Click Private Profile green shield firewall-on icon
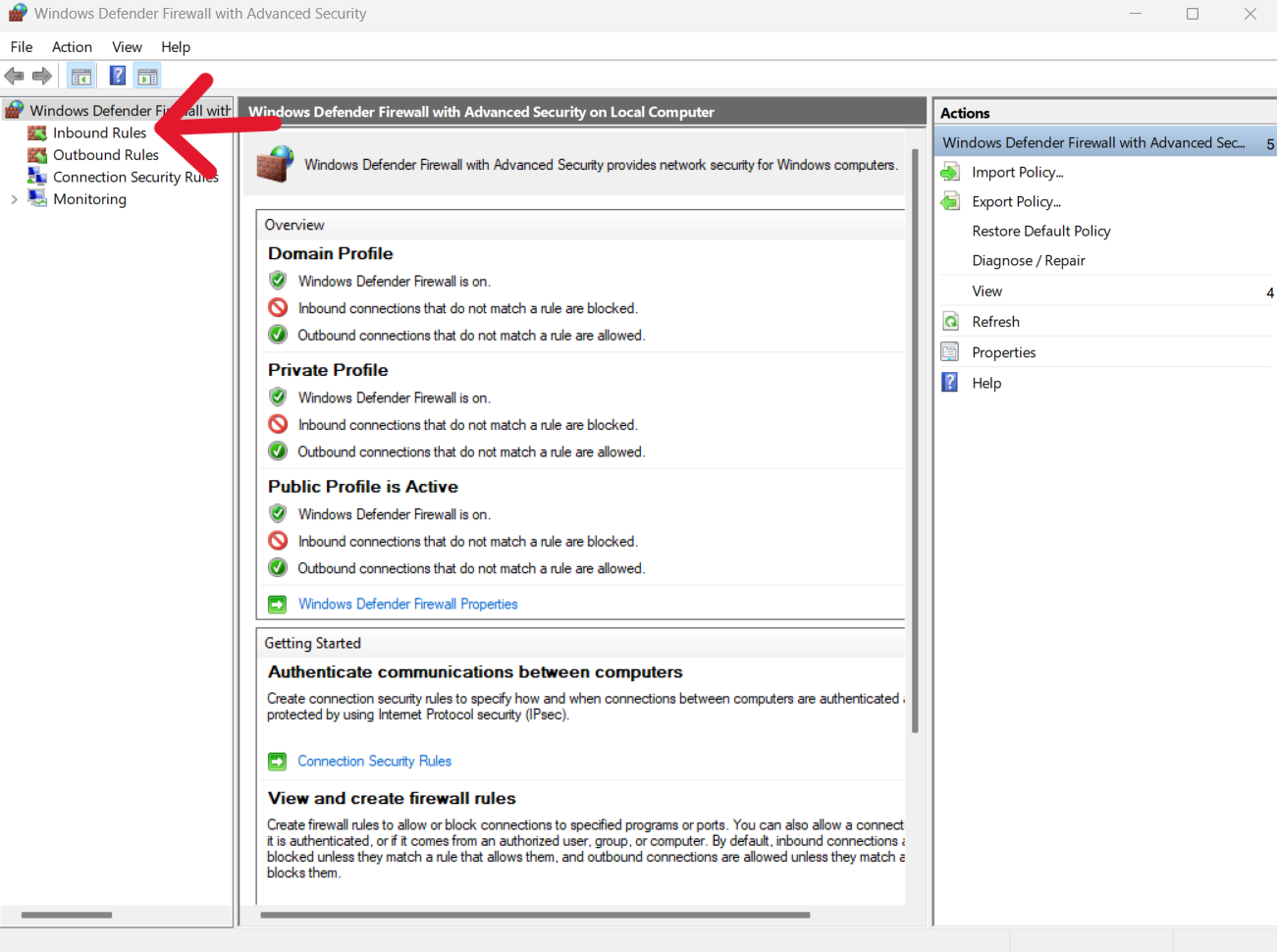Screen dimensions: 1277x952 coord(278,397)
